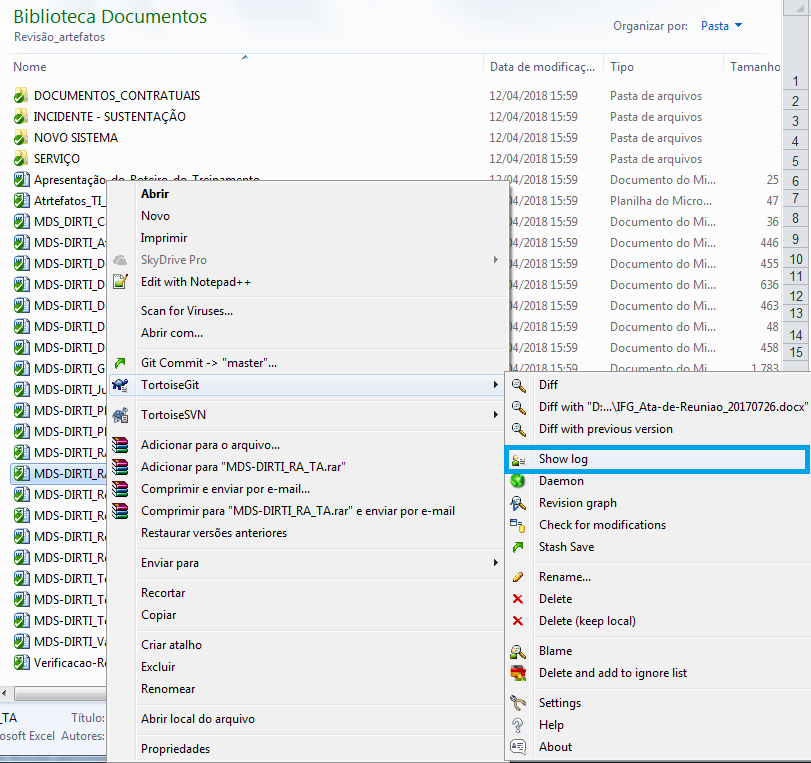Click the Check for modifications icon
Viewport: 811px width, 763px height.
click(x=518, y=525)
